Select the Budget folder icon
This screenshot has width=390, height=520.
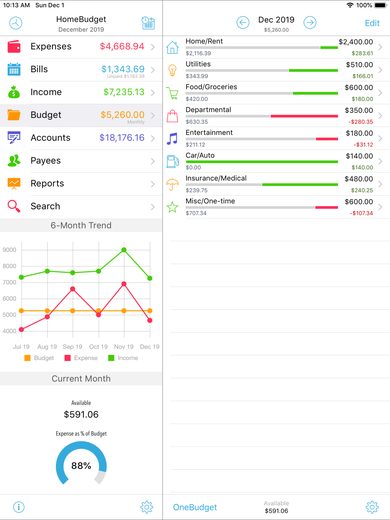click(14, 115)
